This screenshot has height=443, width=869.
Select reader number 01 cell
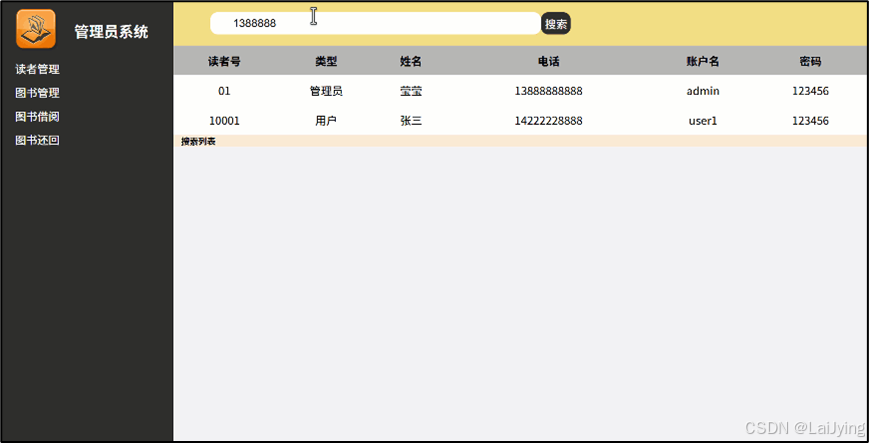click(x=224, y=91)
